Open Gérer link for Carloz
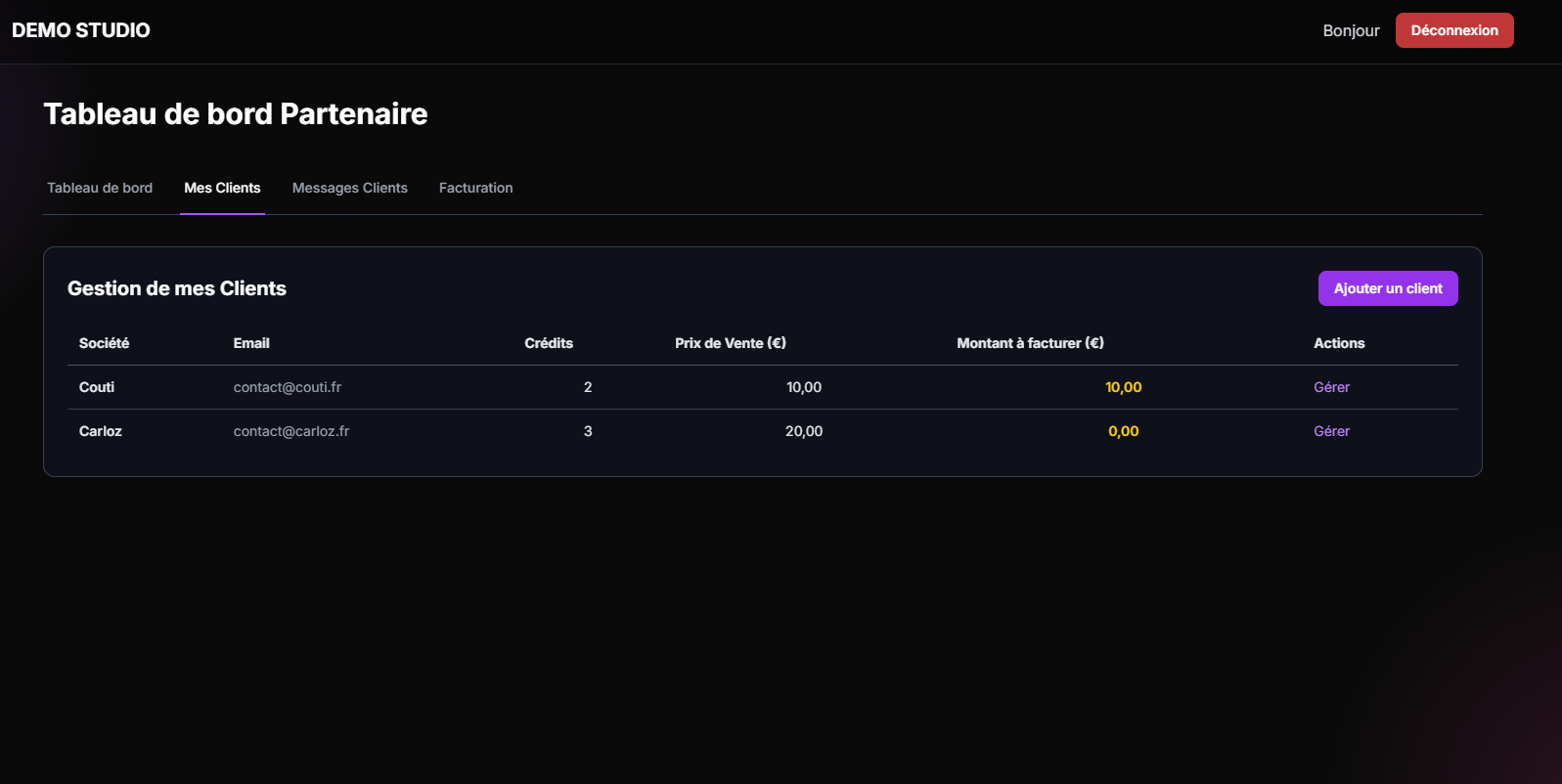 pyautogui.click(x=1331, y=431)
